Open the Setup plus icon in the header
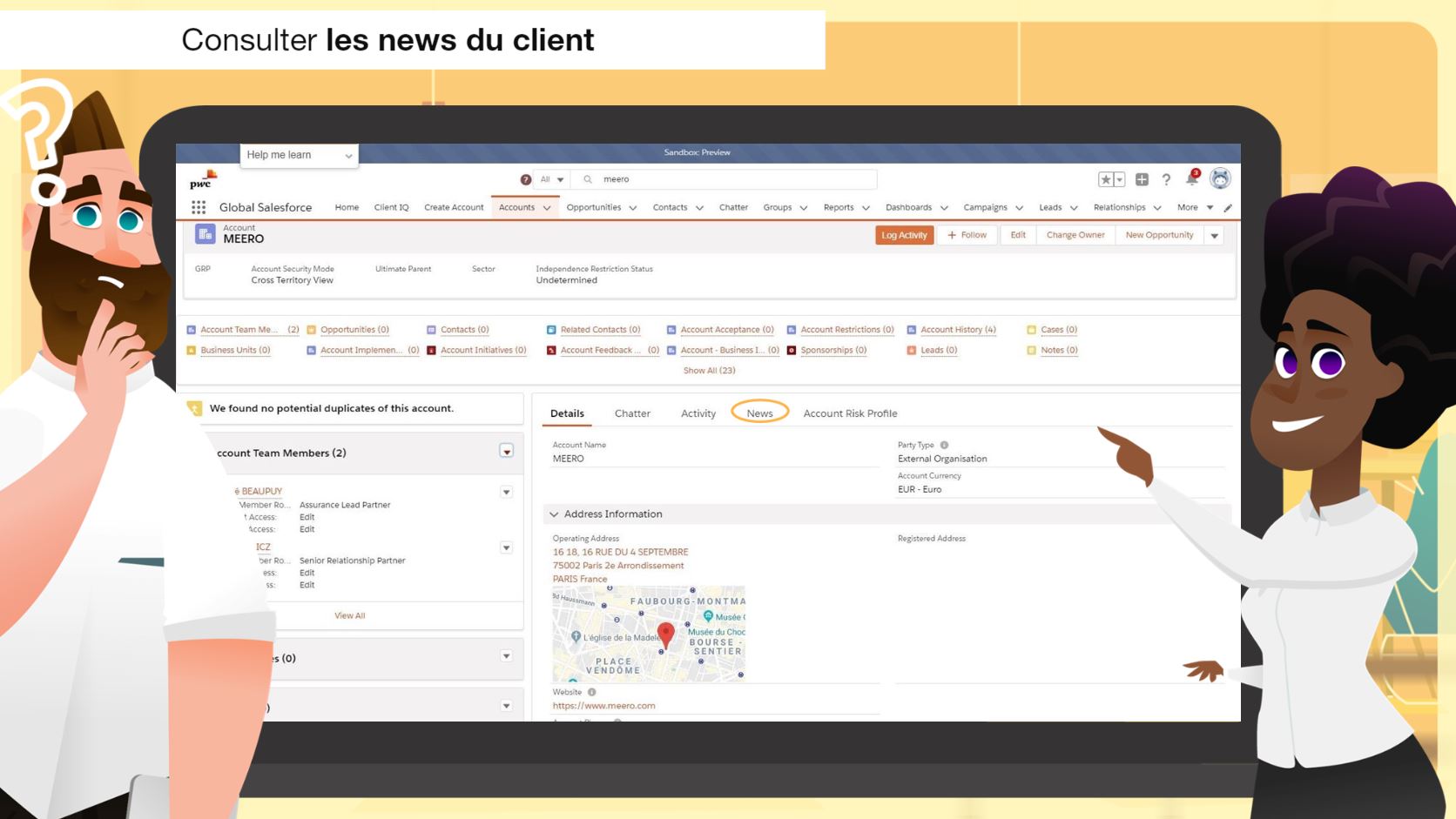 tap(1143, 179)
